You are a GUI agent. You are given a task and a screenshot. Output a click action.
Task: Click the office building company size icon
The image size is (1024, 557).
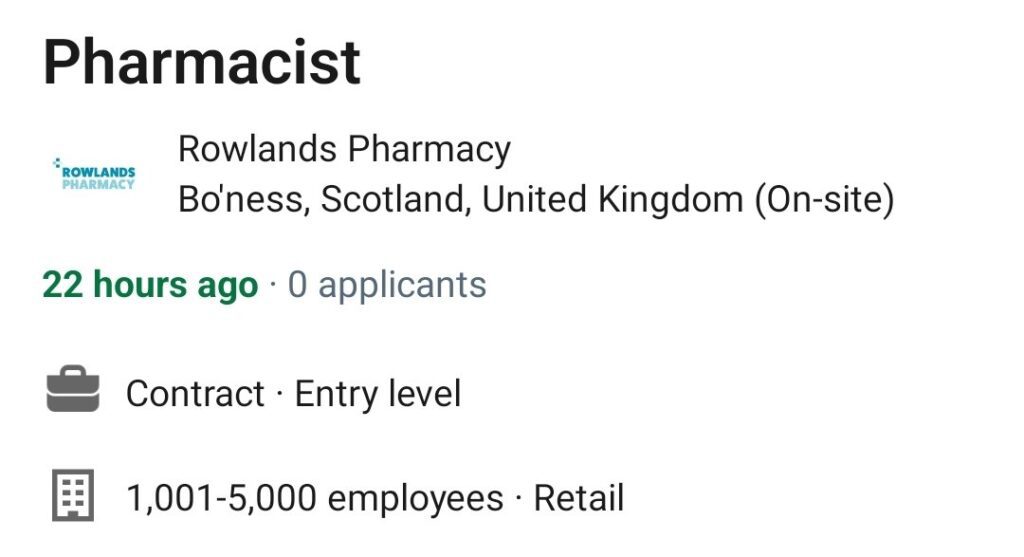pos(72,496)
